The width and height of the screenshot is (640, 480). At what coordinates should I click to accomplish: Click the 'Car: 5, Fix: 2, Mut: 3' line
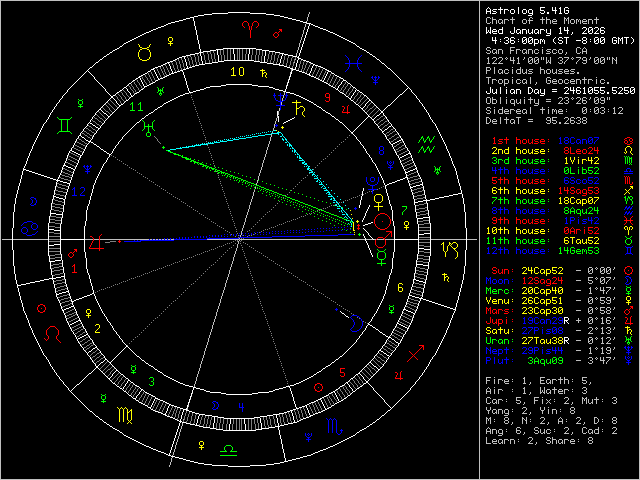[x=551, y=401]
